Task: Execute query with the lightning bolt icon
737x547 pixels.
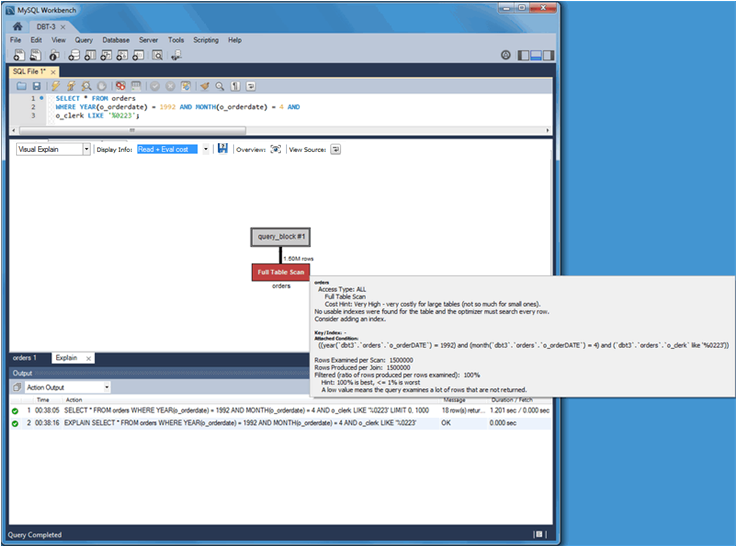Action: pyautogui.click(x=55, y=86)
